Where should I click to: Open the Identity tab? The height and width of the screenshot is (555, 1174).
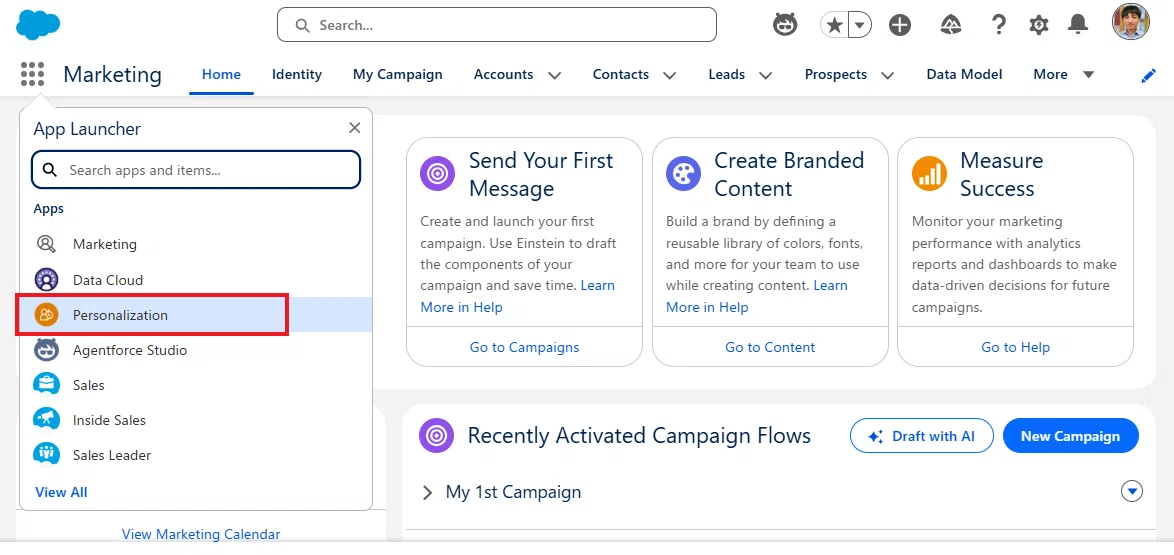296,74
